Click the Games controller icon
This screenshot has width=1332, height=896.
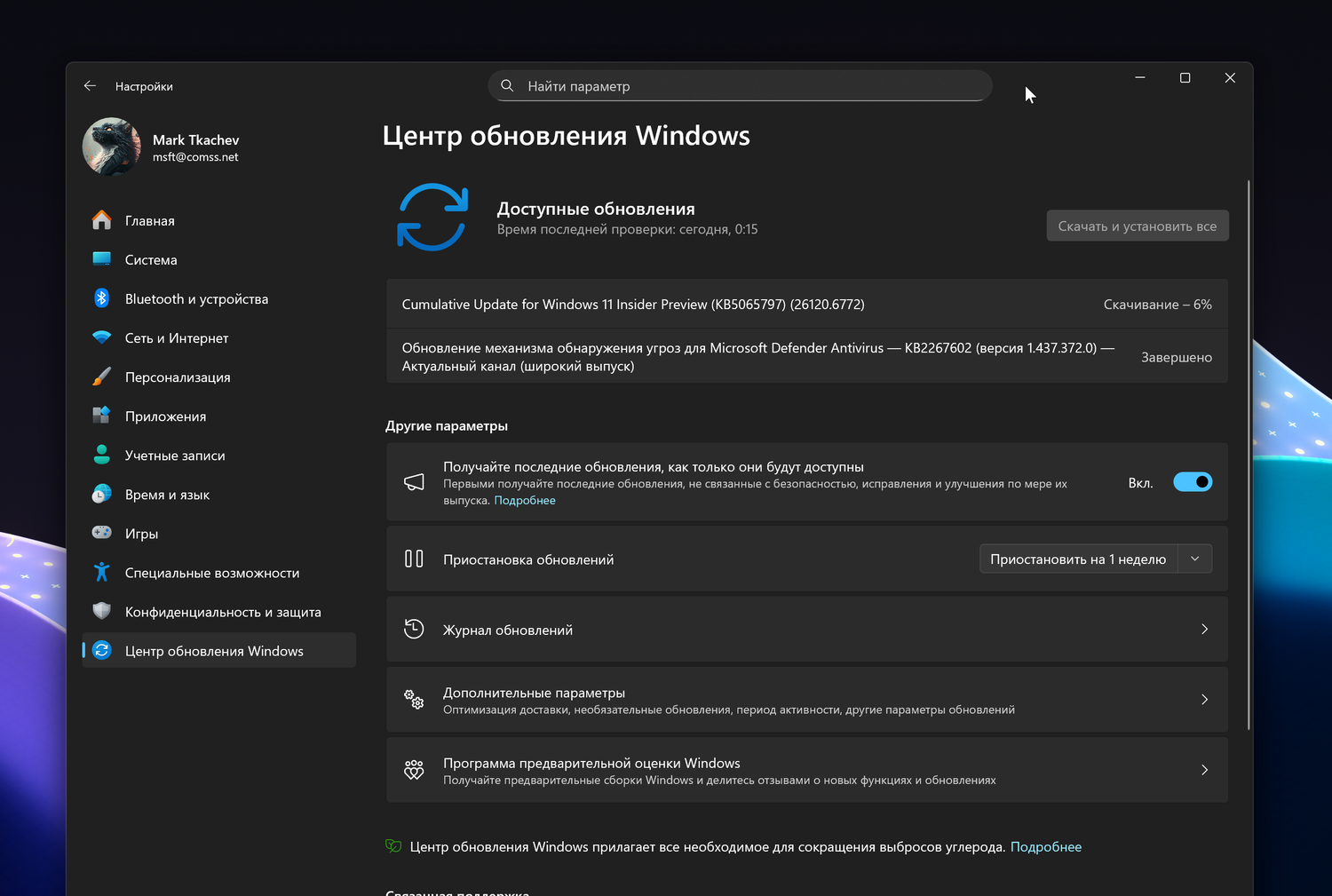102,533
